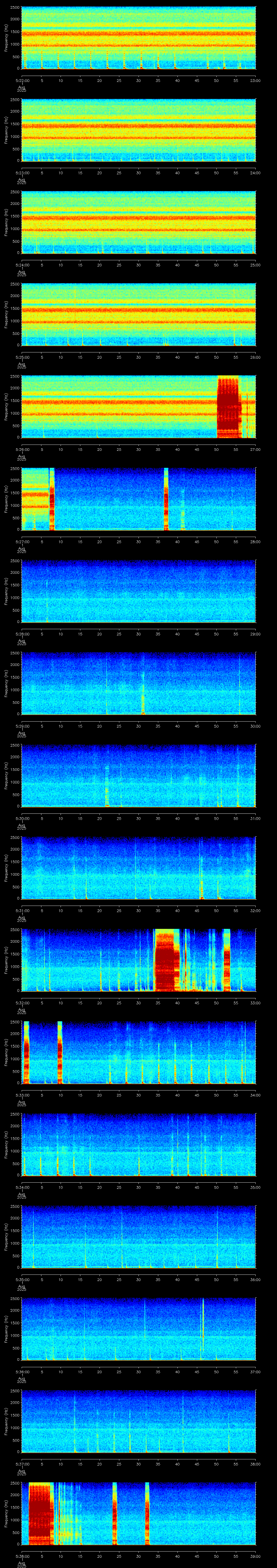Click the '5:34:00' start time label
Image resolution: width=277 pixels, height=1568 pixels.
coord(22,1187)
